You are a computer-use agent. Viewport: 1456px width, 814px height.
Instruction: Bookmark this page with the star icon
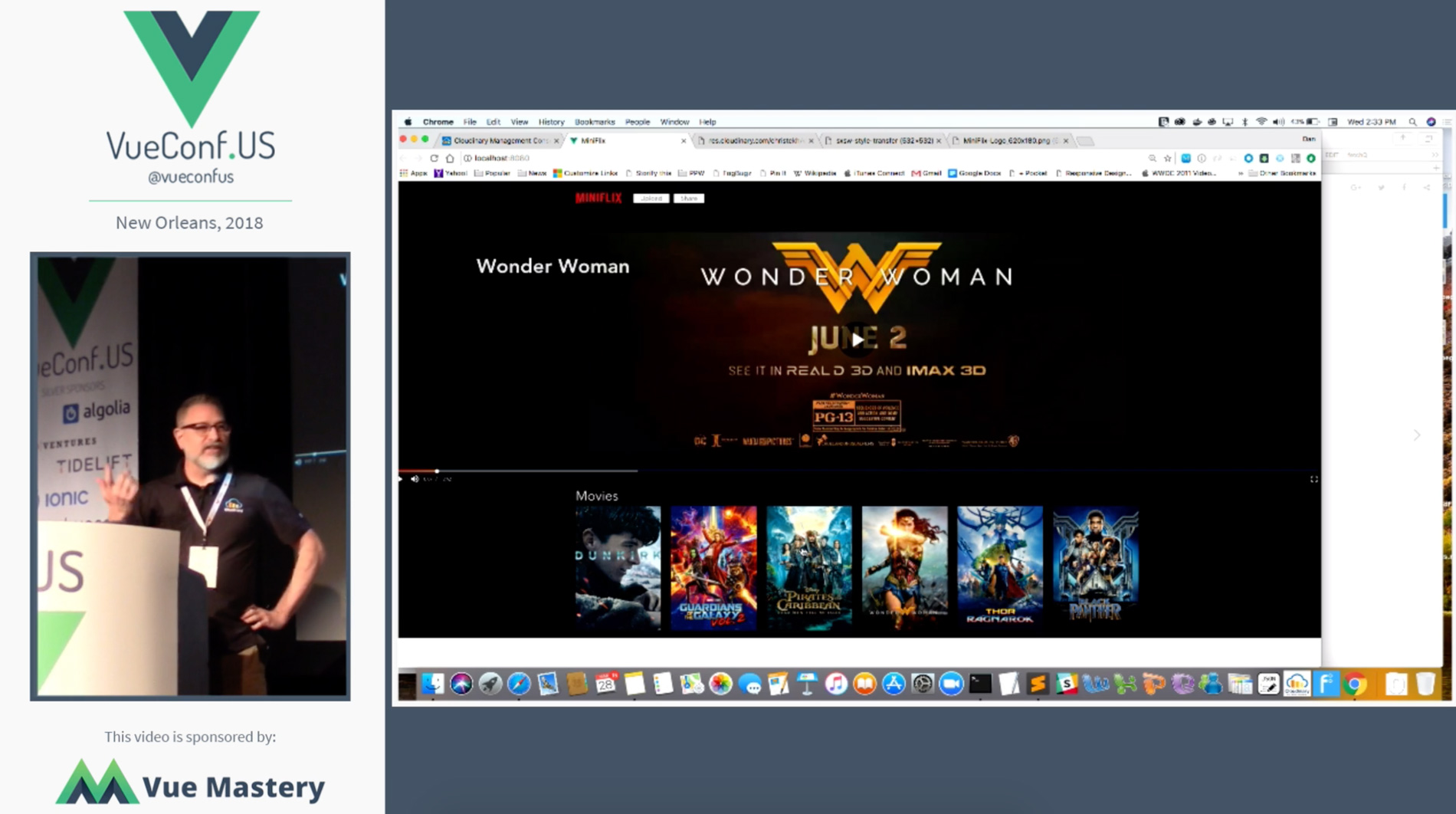(x=1168, y=158)
